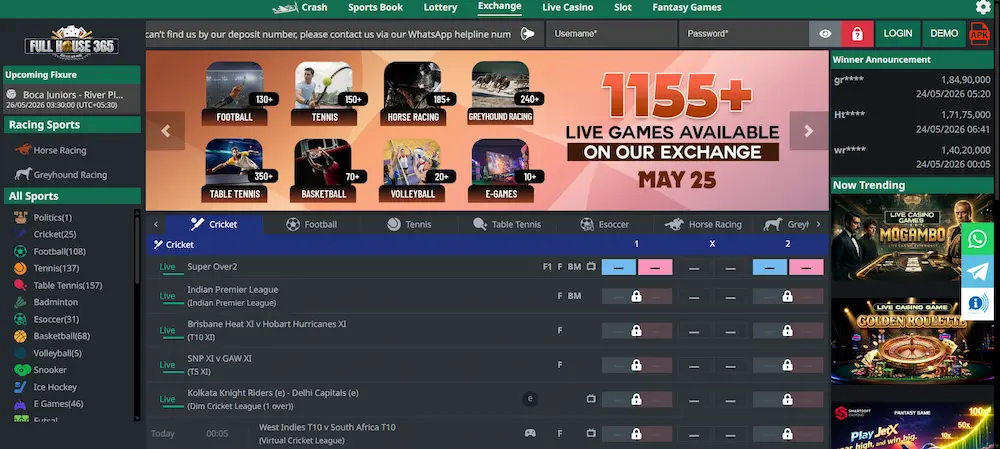1000x449 pixels.
Task: Open E Games(46) in All Sports
Action: click(48, 404)
